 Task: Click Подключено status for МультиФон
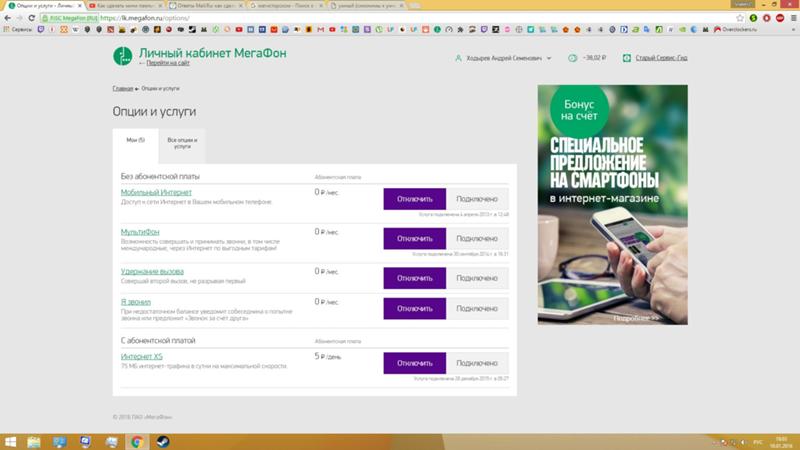pos(477,239)
